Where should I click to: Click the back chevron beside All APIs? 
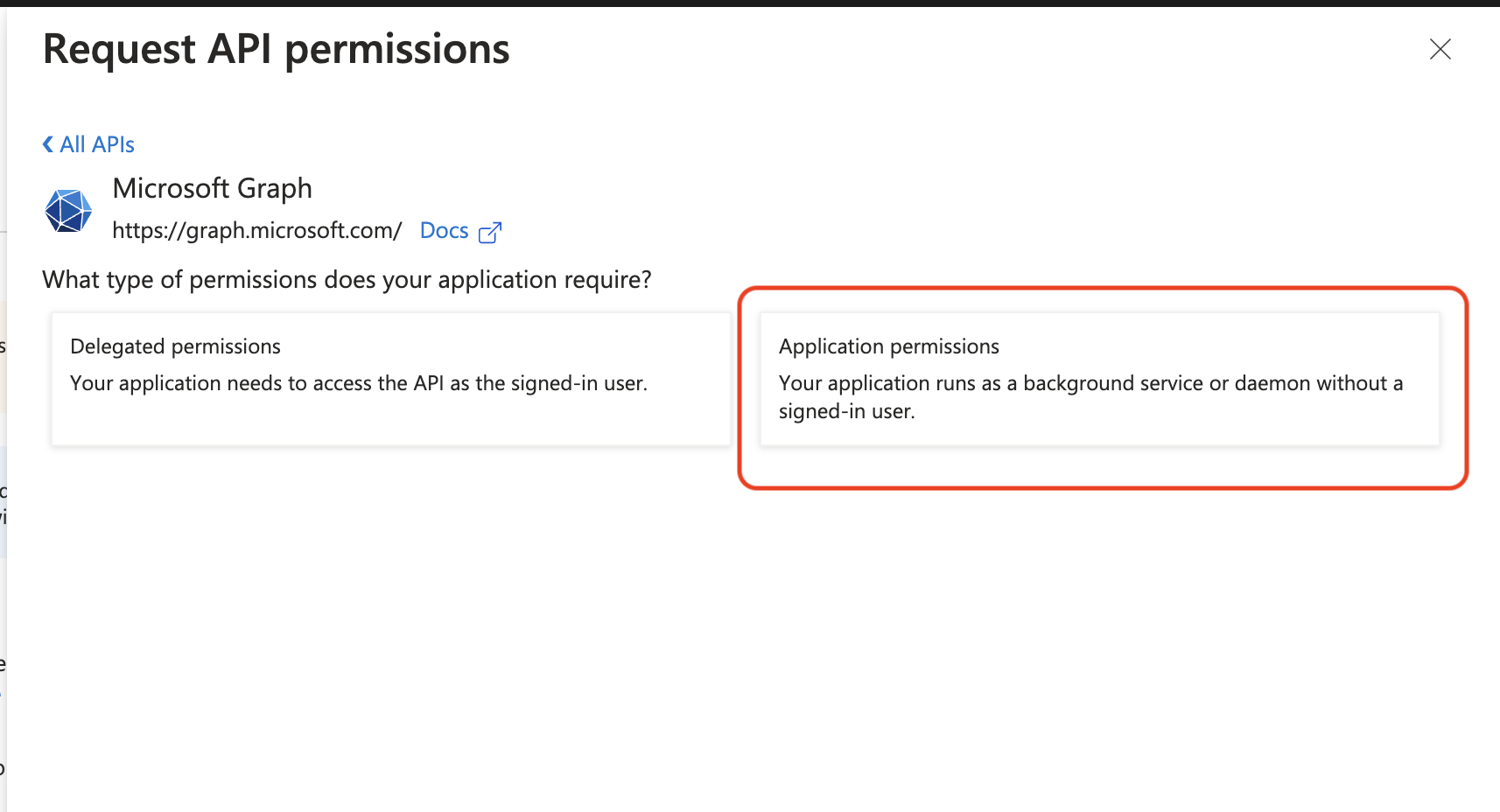coord(48,144)
